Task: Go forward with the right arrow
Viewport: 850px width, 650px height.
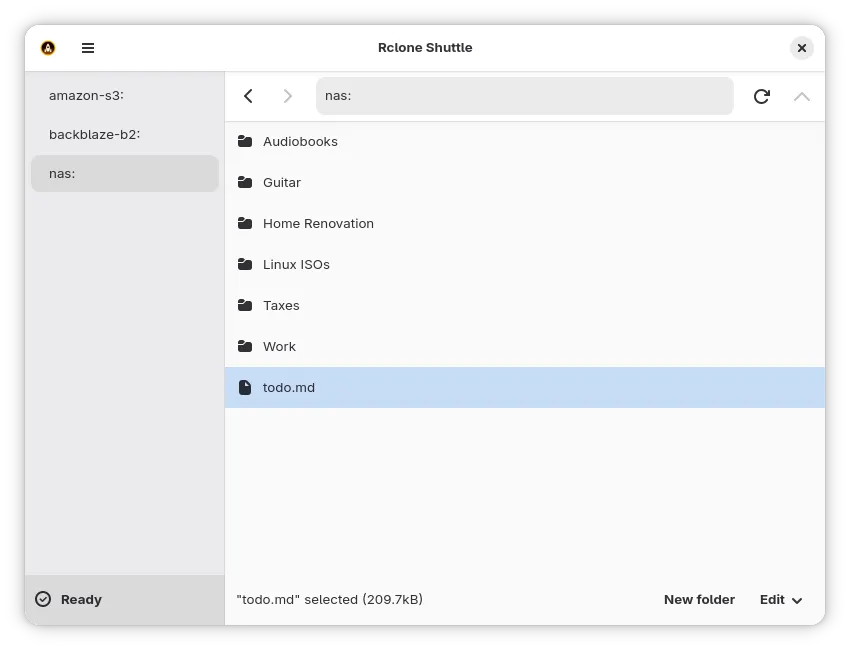Action: point(288,96)
